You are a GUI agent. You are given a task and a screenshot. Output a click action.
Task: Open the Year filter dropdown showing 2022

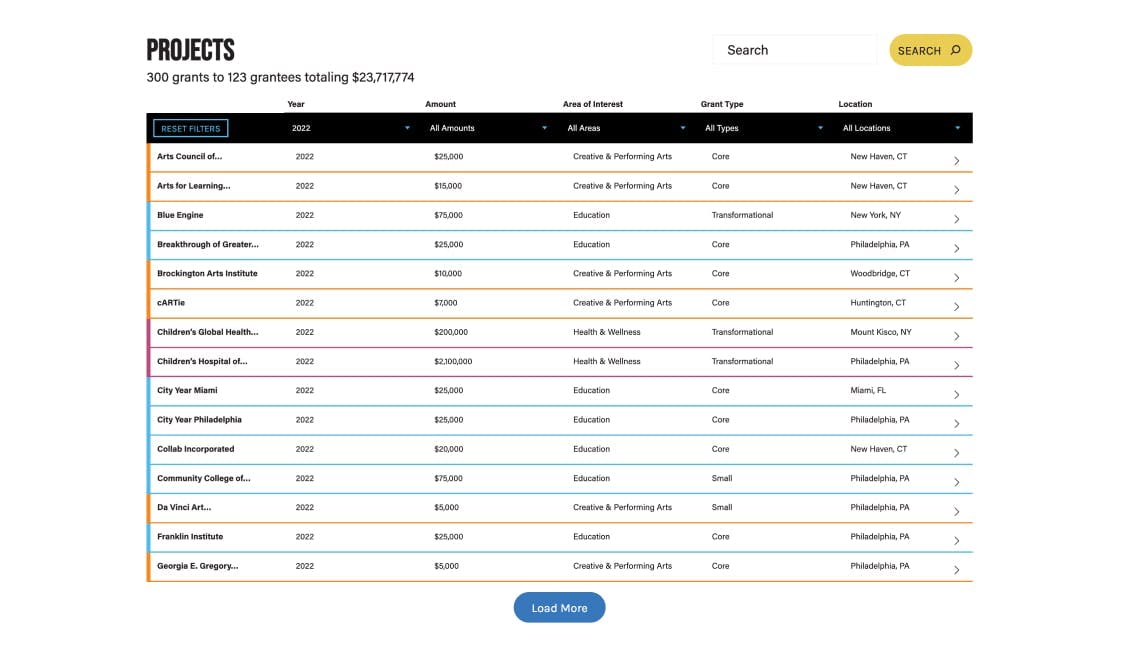point(350,128)
